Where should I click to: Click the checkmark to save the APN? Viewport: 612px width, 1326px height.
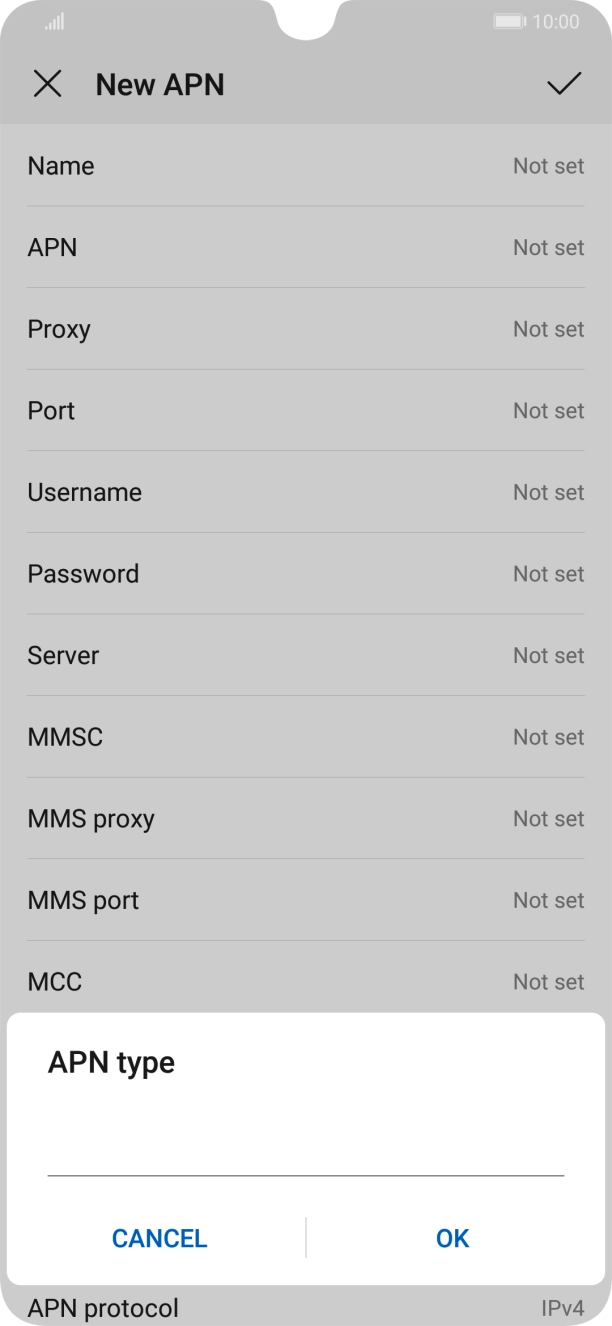[566, 83]
